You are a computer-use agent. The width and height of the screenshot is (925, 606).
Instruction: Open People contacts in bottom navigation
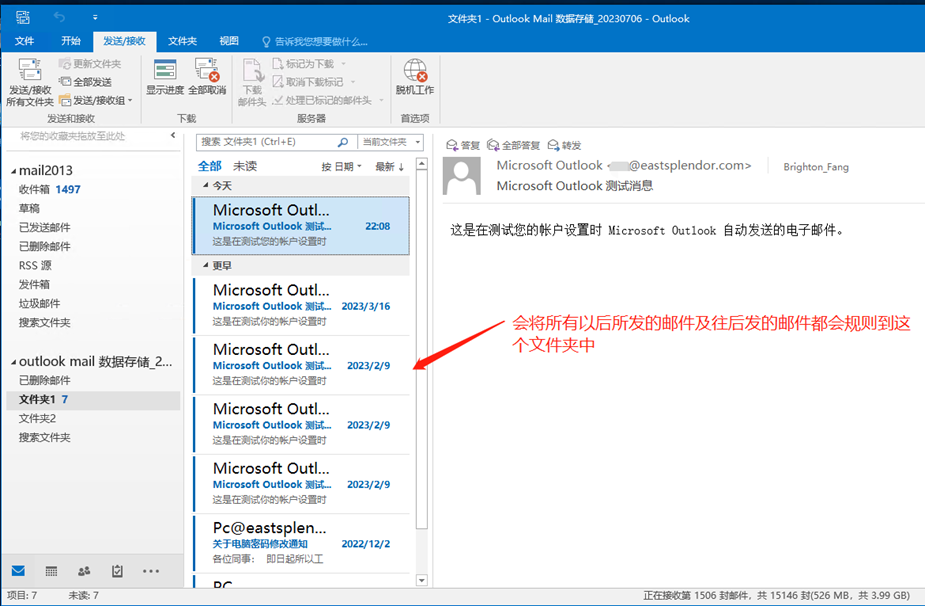[84, 571]
